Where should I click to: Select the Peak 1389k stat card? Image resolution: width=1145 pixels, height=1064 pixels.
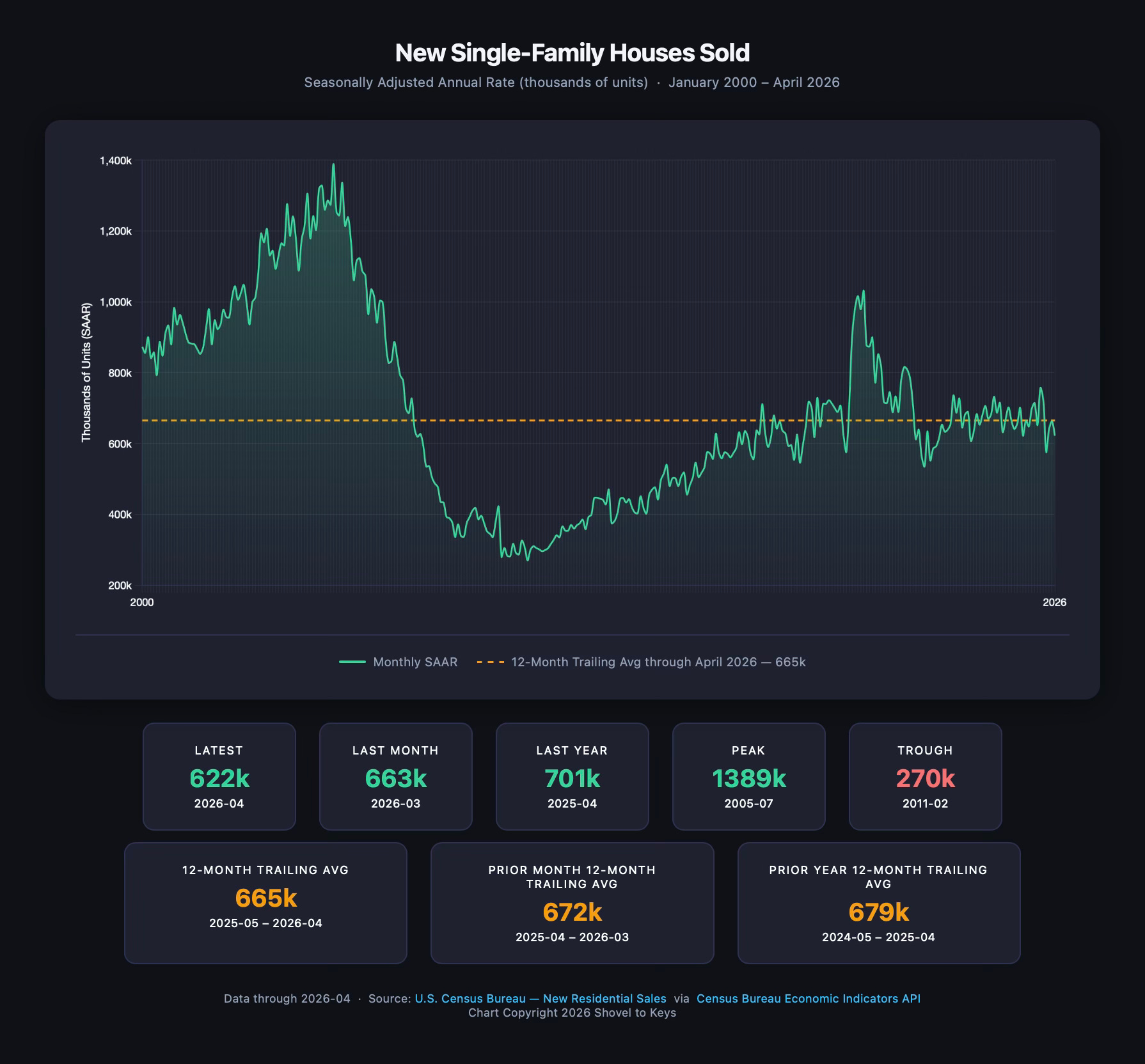tap(749, 776)
